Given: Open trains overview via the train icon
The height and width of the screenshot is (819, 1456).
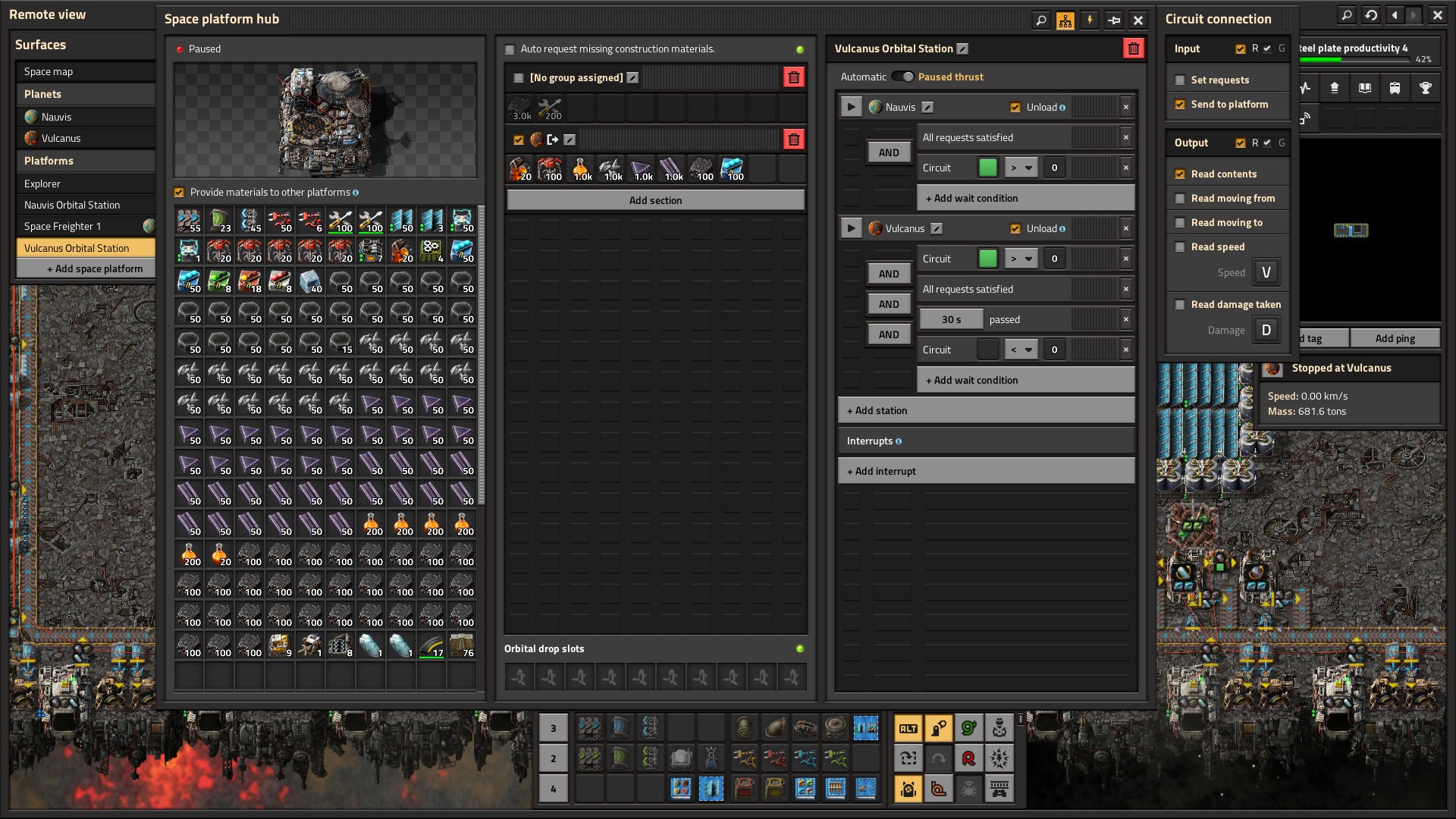Looking at the screenshot, I should (1395, 88).
